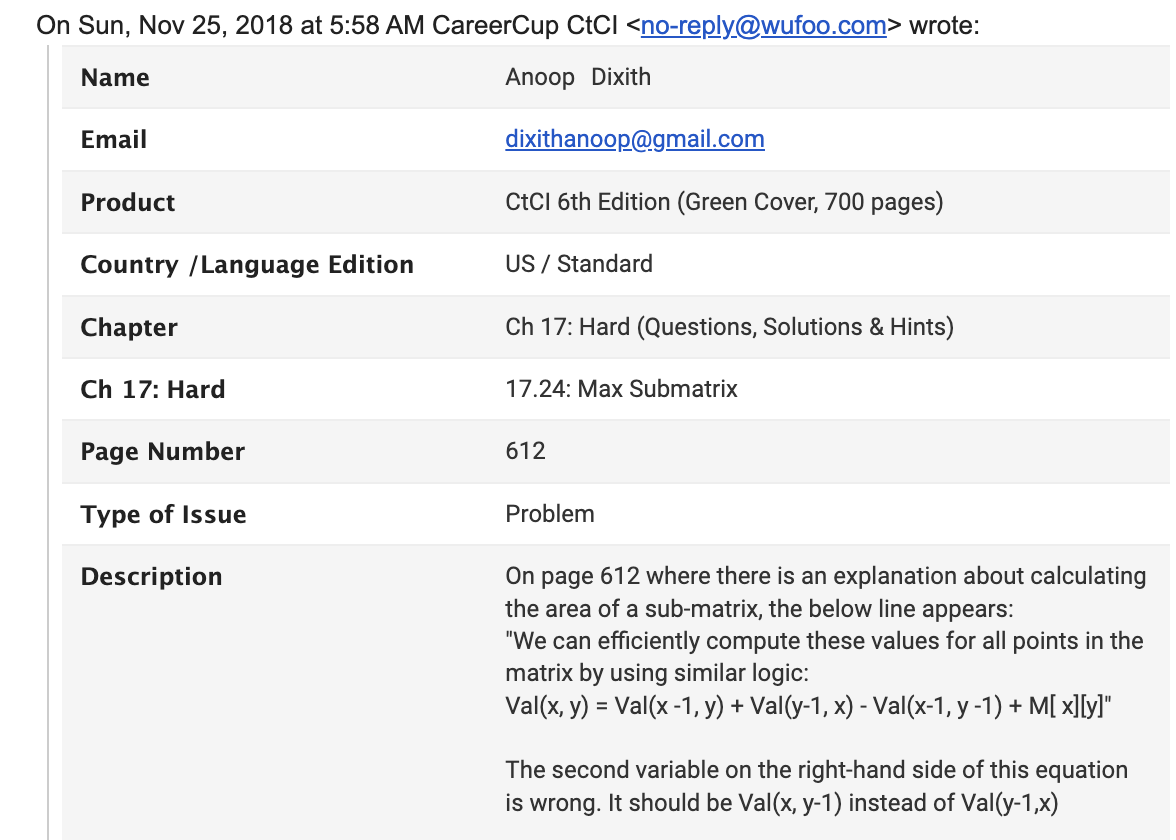Click the Val(x, y) formula line
Screen dimensions: 1176x840
pos(808,706)
